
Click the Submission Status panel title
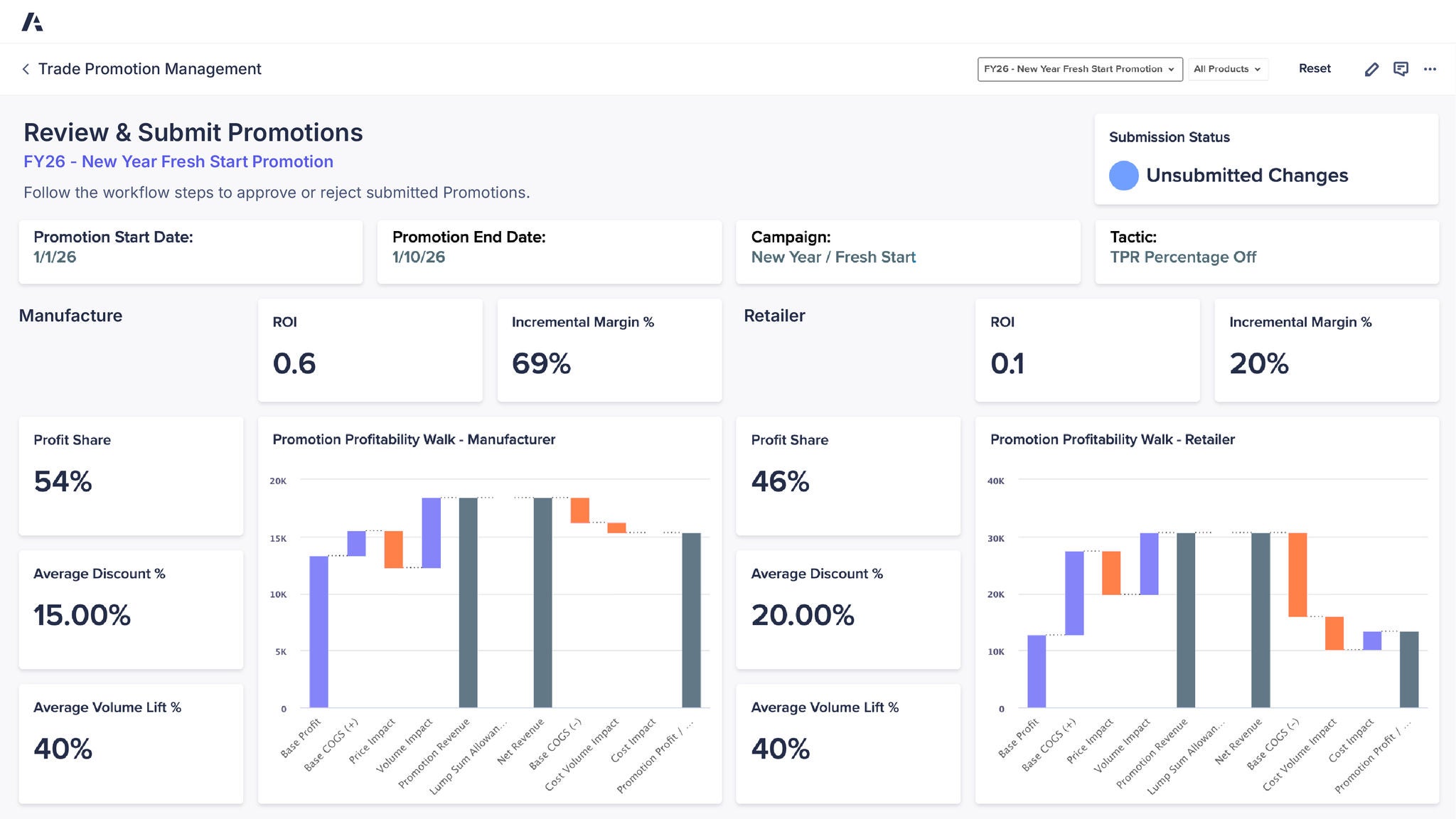[1169, 136]
